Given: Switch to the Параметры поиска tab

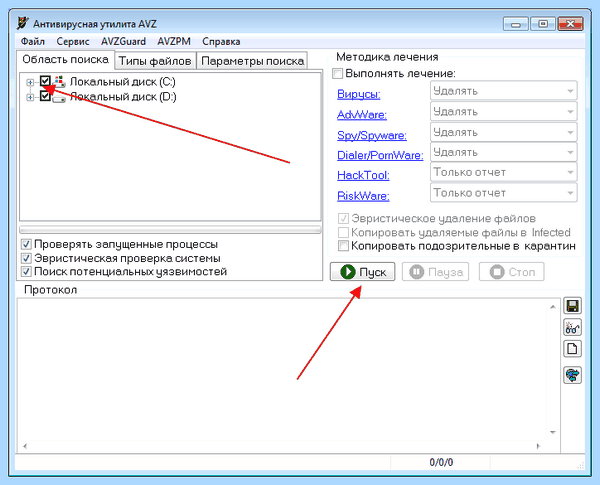Looking at the screenshot, I should click(252, 61).
